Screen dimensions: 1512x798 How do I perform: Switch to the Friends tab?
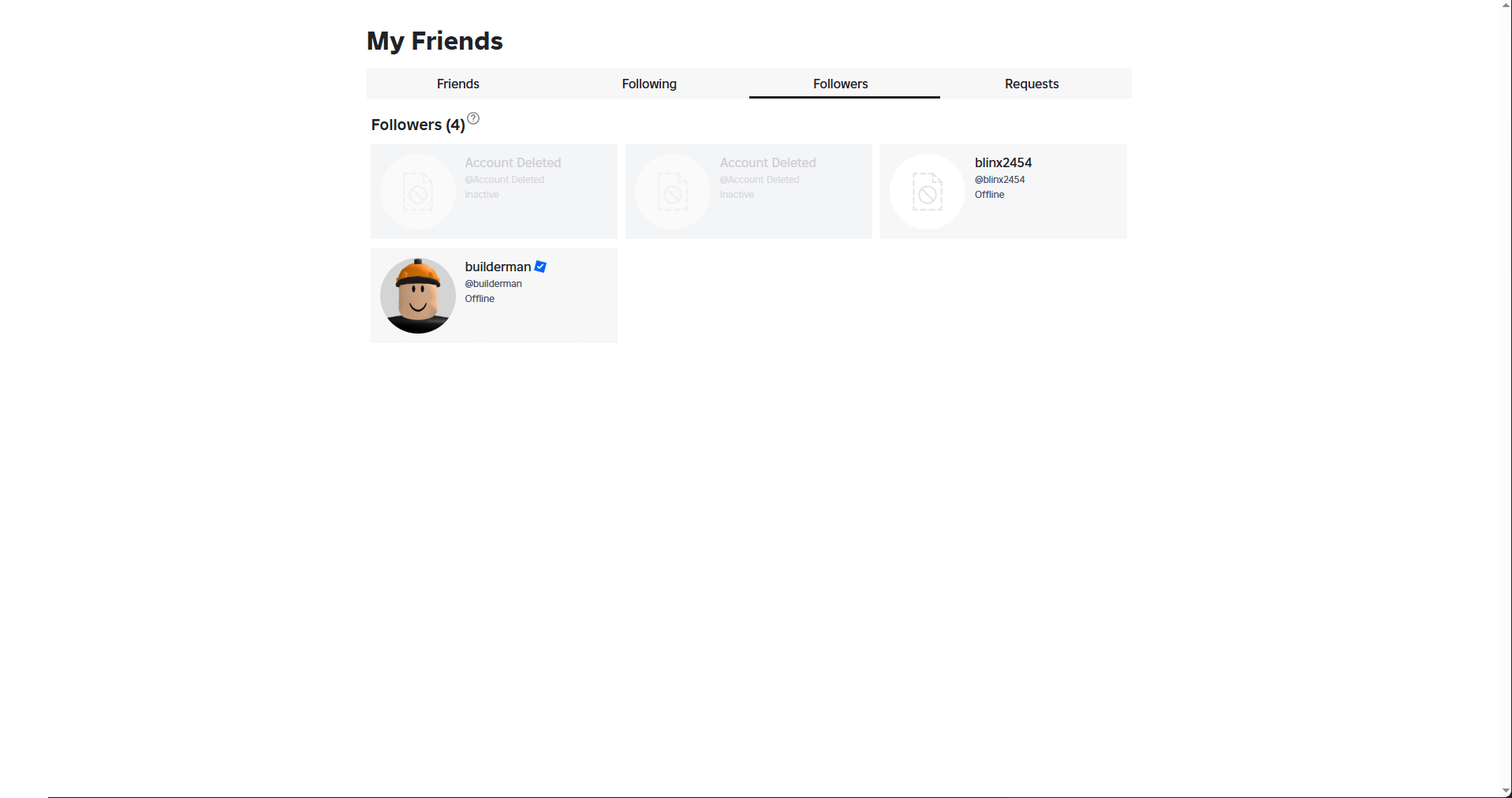tap(458, 84)
